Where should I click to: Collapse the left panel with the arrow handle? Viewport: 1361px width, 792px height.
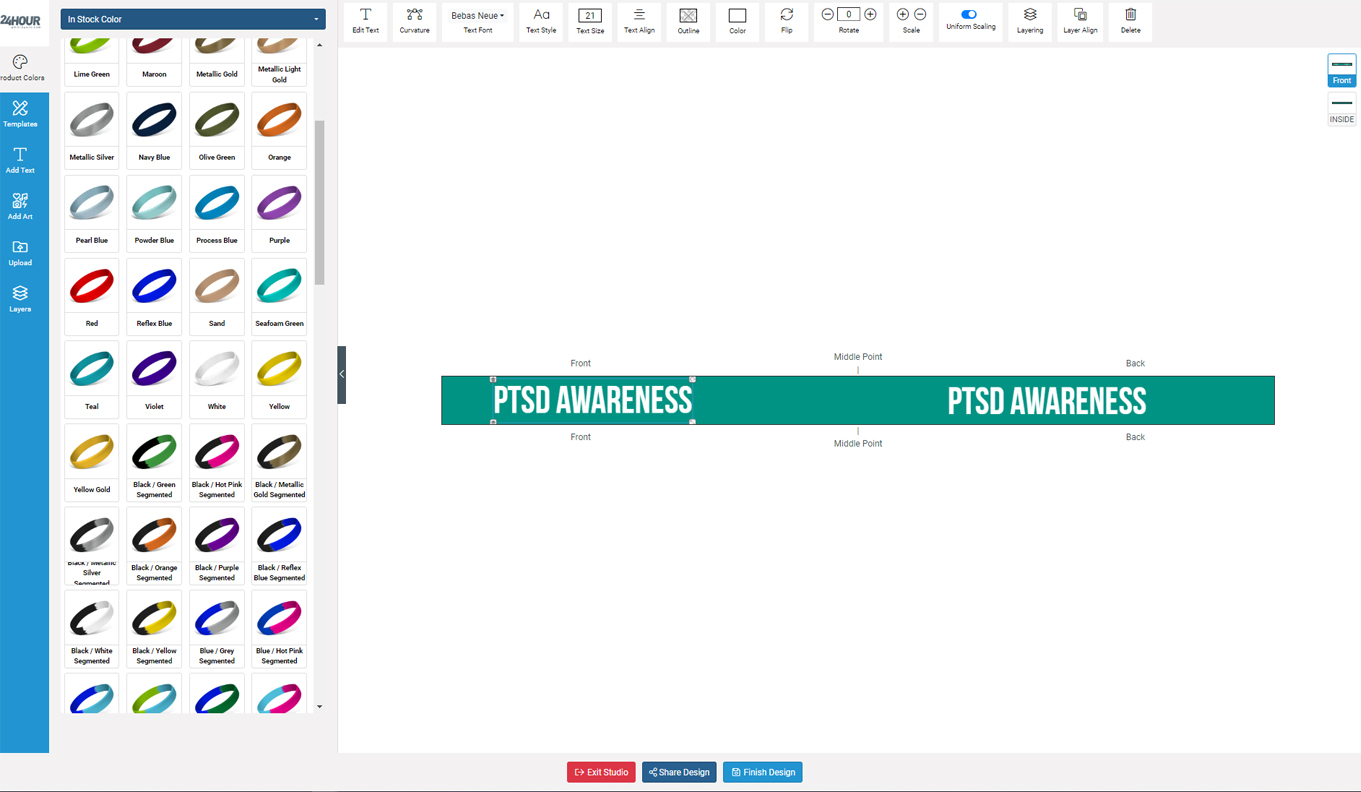point(342,374)
